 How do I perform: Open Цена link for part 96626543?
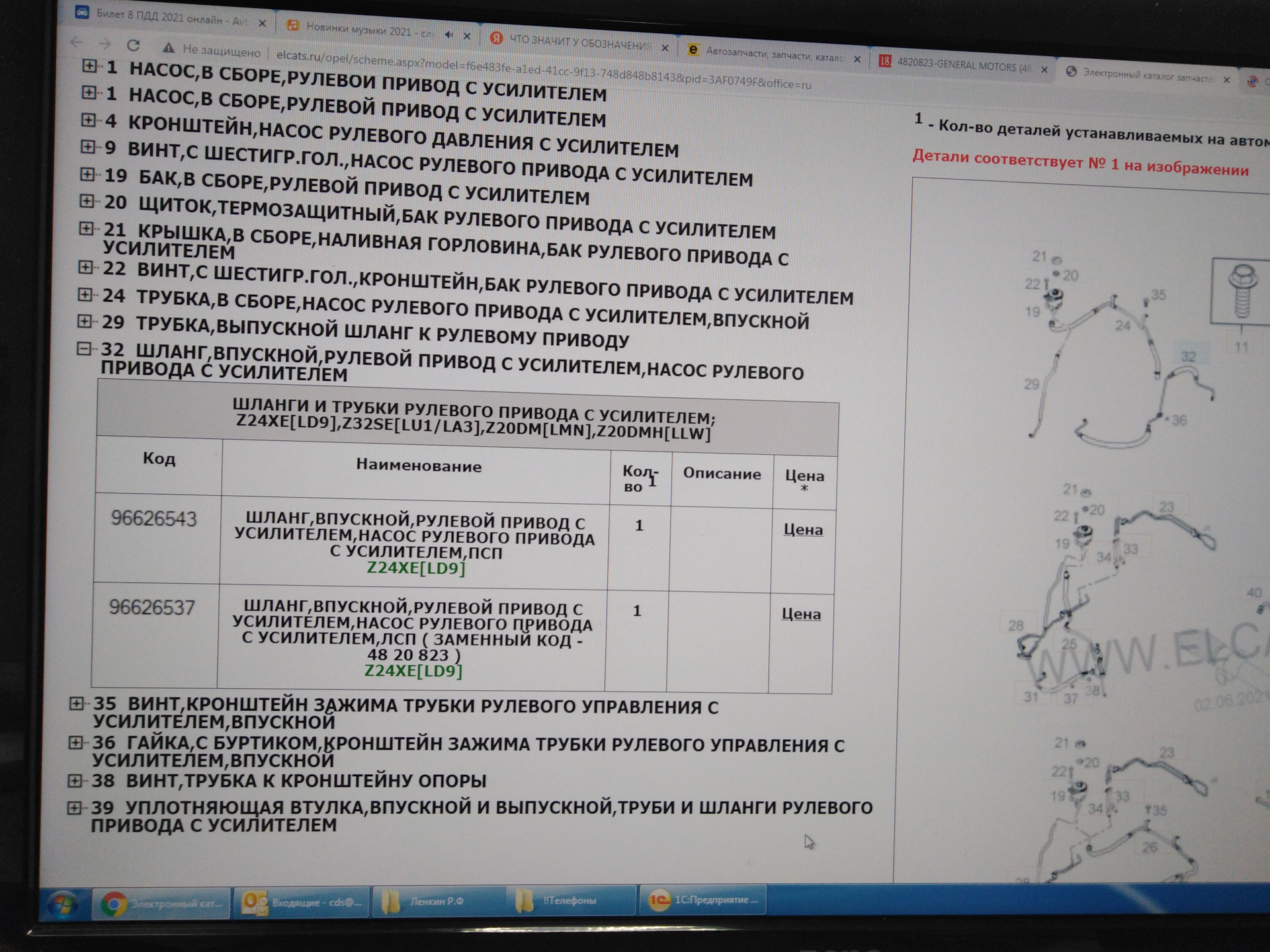(803, 530)
